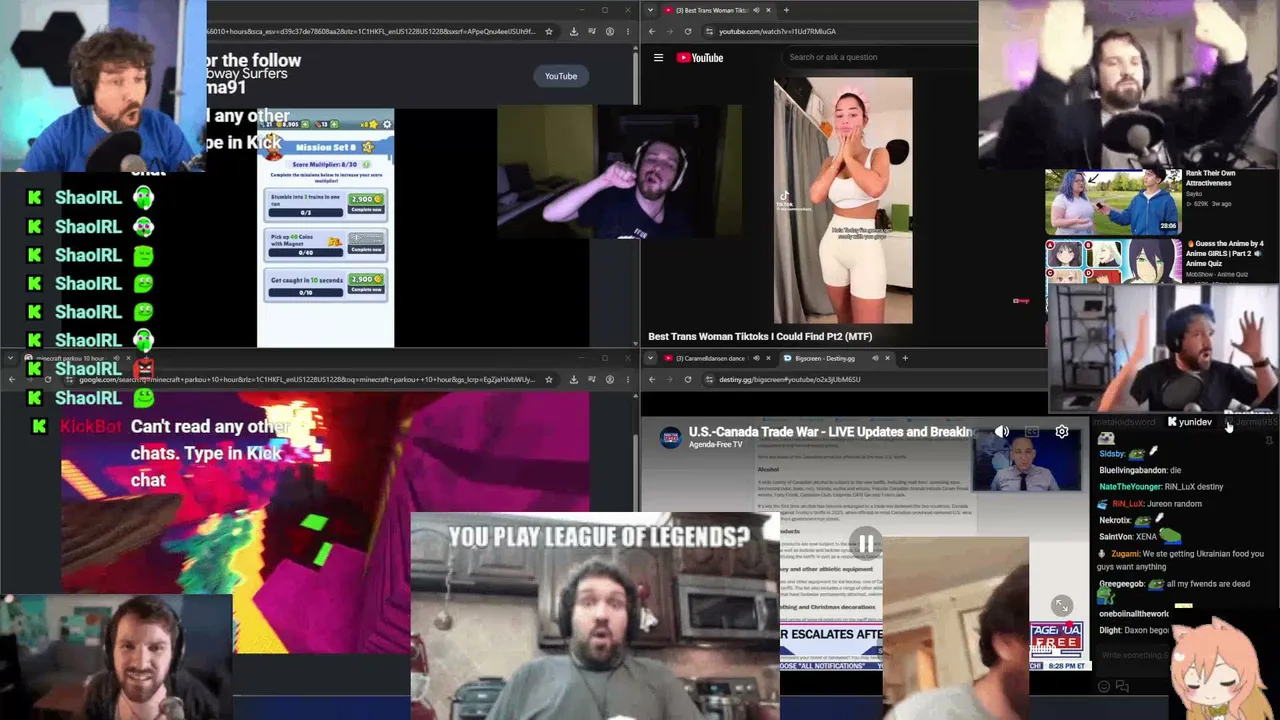Image resolution: width=1280 pixels, height=720 pixels.
Task: Open the 'Rank Their Own Attractiveness' title link
Action: tap(1211, 178)
